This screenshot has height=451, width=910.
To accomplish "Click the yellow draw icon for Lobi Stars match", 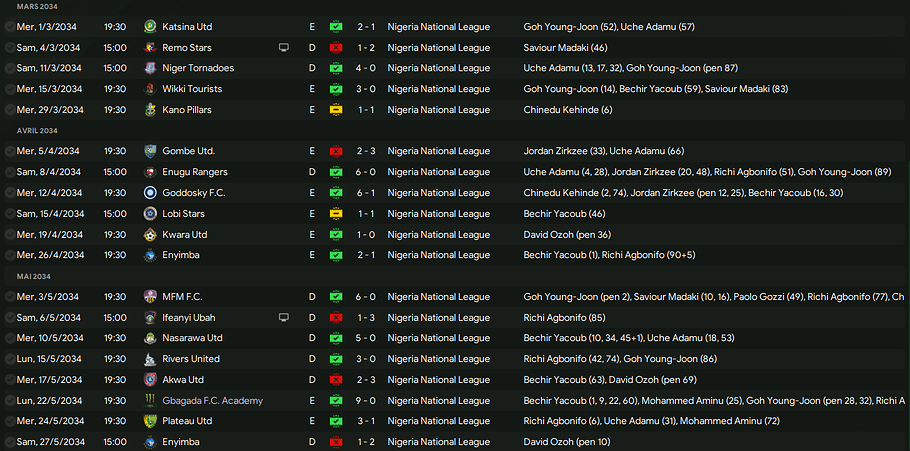I will (336, 213).
